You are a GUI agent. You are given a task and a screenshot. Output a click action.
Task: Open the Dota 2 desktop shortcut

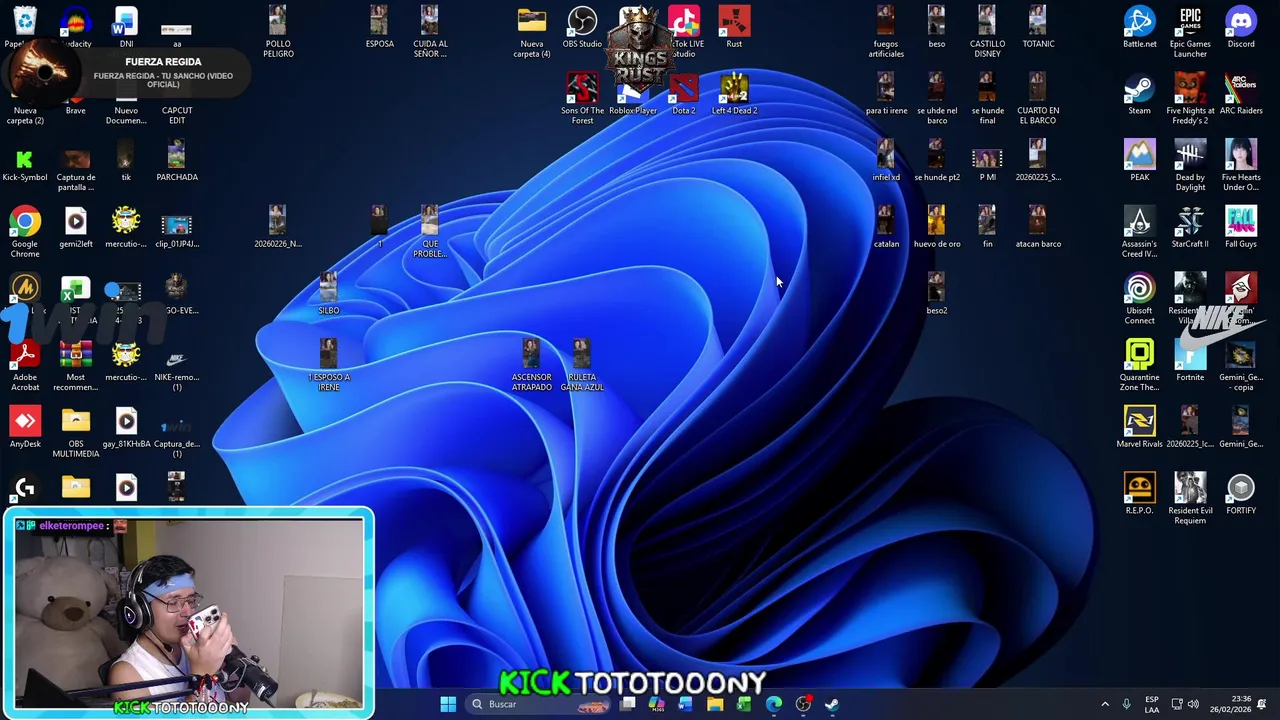tap(684, 95)
